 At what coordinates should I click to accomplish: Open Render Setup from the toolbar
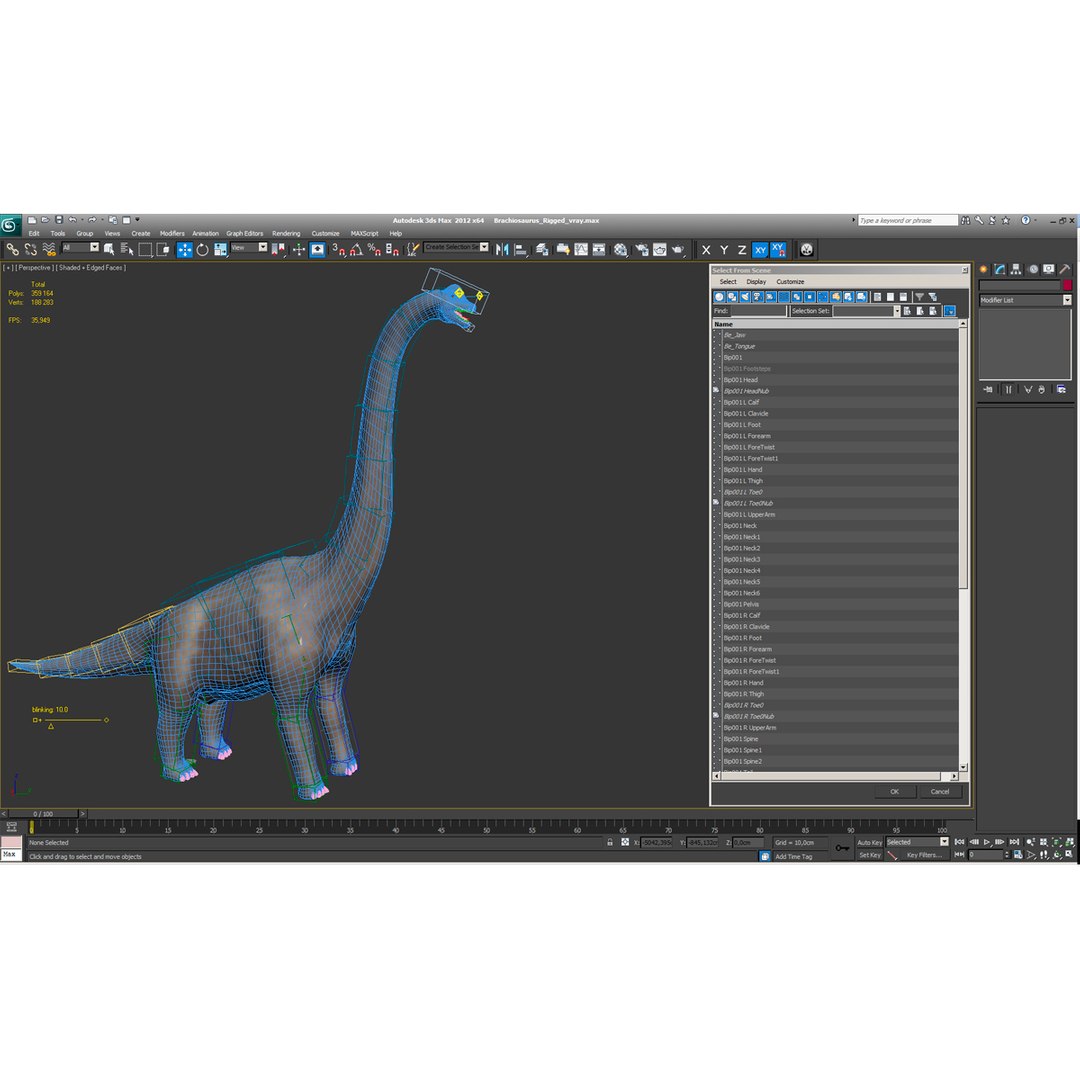[641, 249]
